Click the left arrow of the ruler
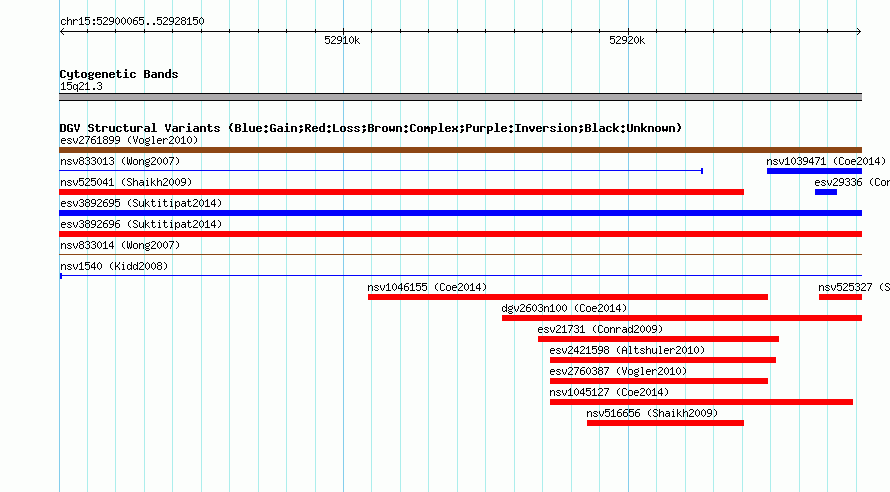This screenshot has height=492, width=890. click(62, 32)
